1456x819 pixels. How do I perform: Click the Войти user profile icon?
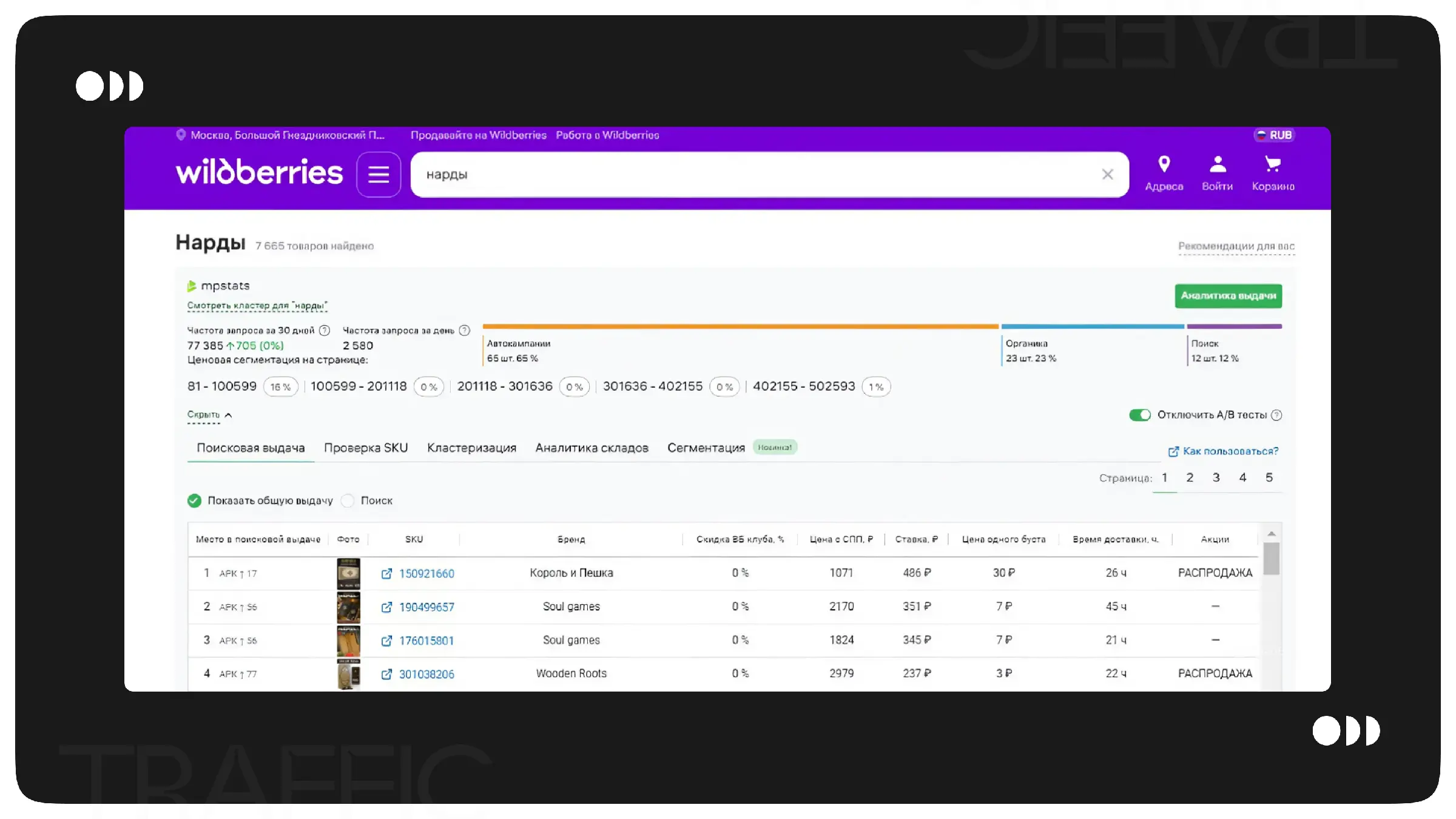point(1217,164)
